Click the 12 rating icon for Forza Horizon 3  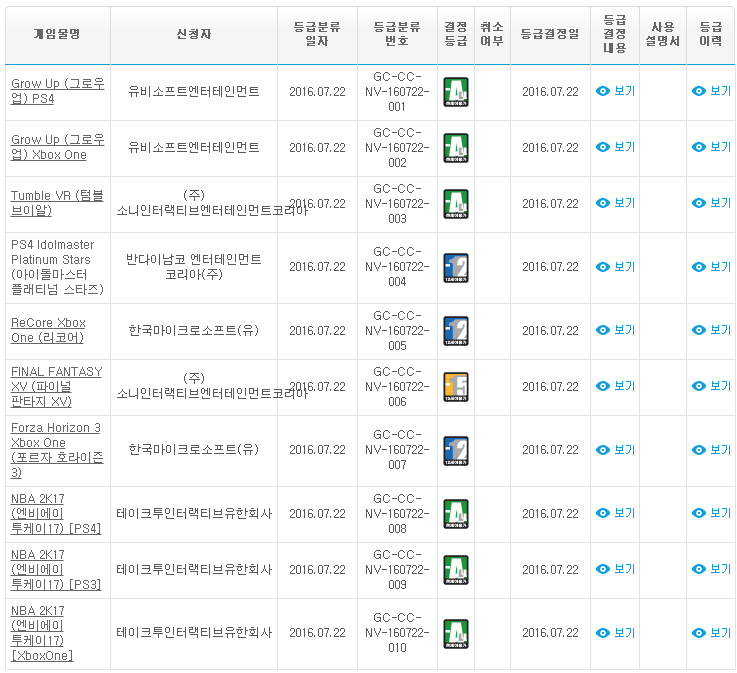pos(455,450)
